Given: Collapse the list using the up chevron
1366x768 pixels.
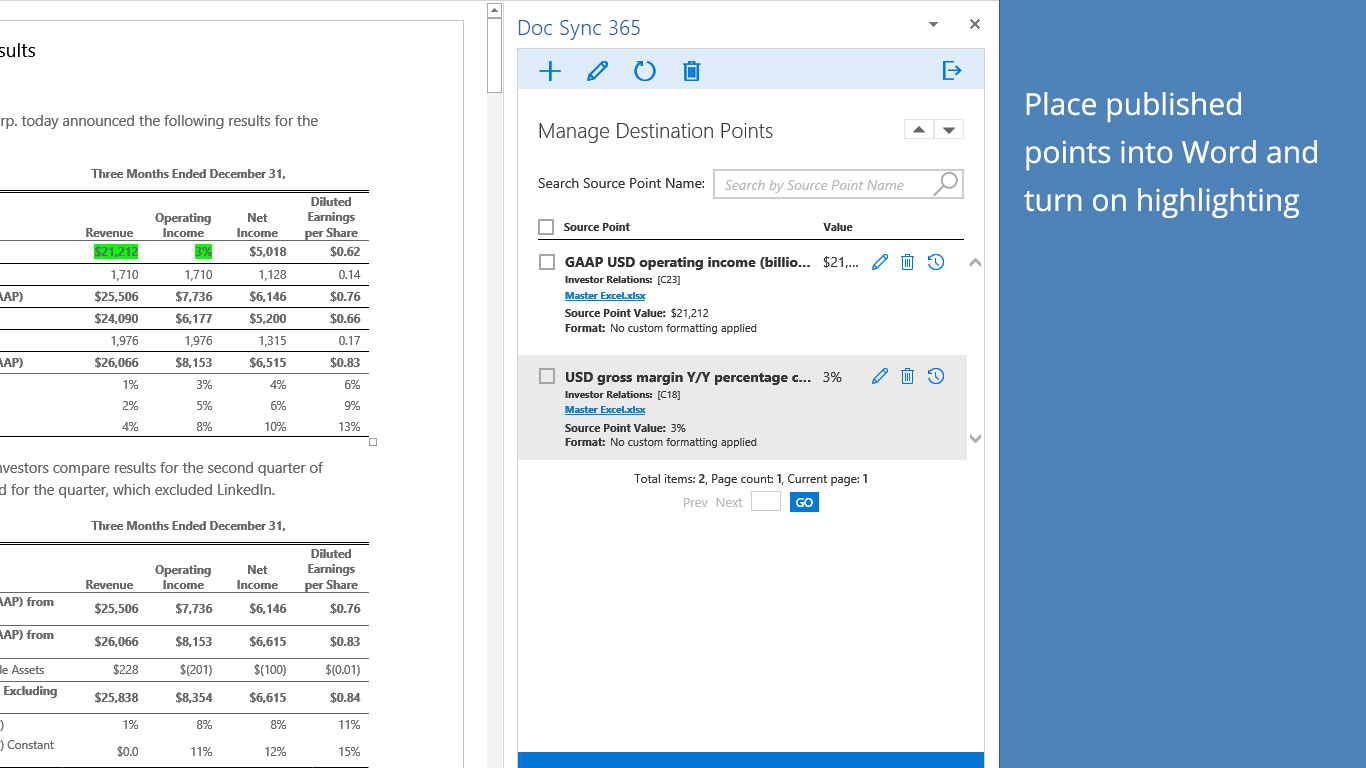Looking at the screenshot, I should [975, 263].
